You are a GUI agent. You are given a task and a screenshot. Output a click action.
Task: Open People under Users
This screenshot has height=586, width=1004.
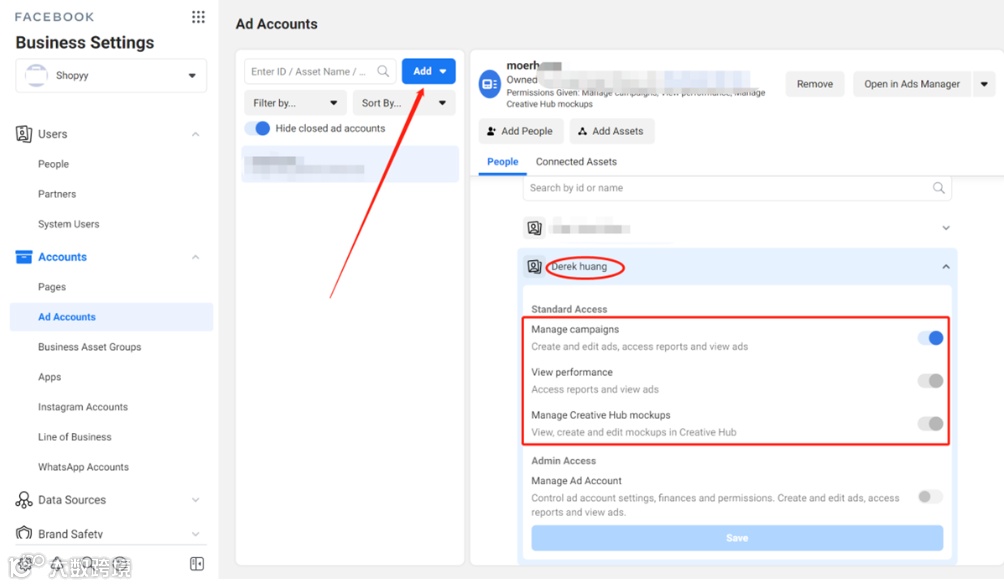[53, 164]
